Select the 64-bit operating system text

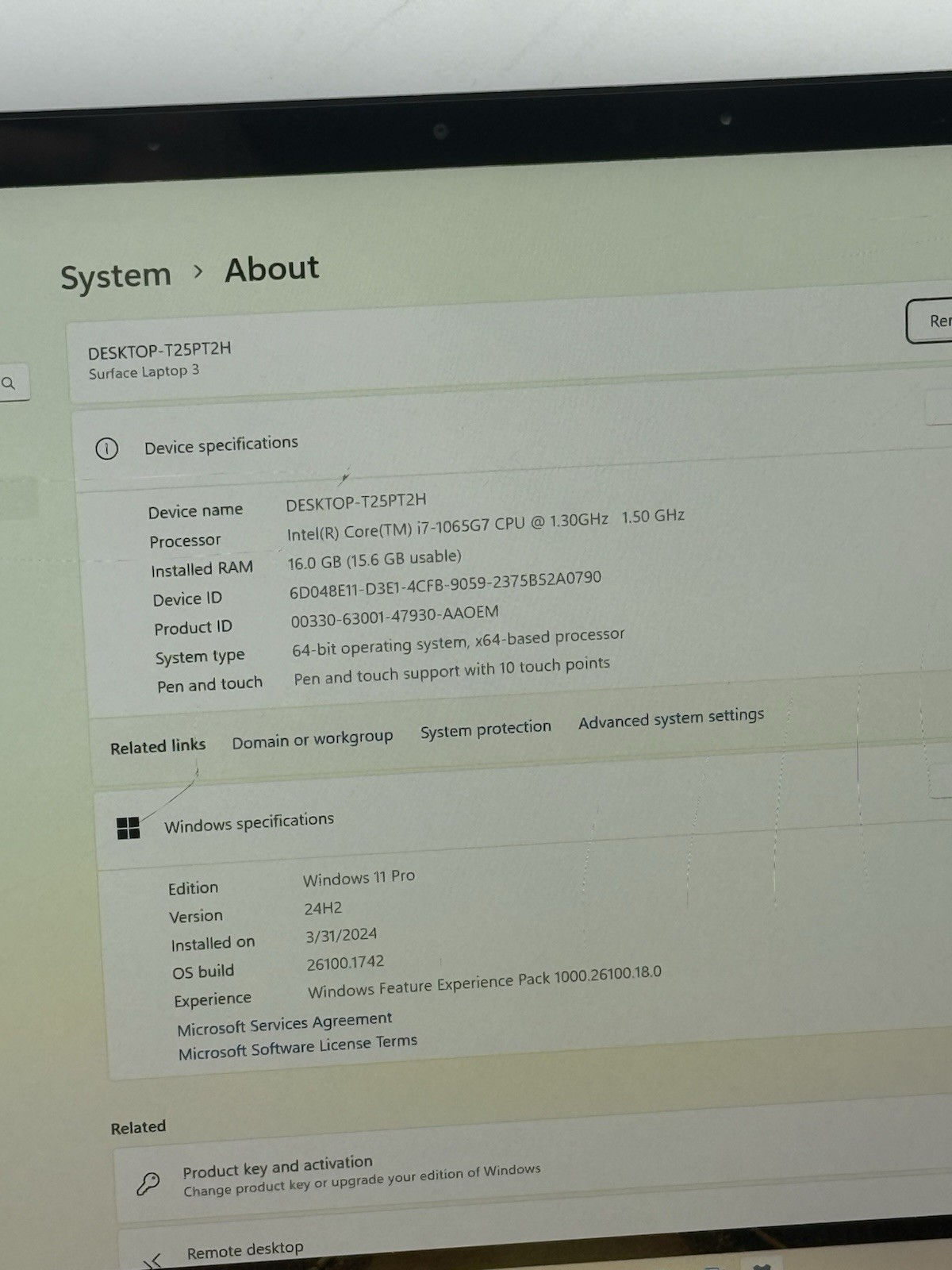(459, 642)
